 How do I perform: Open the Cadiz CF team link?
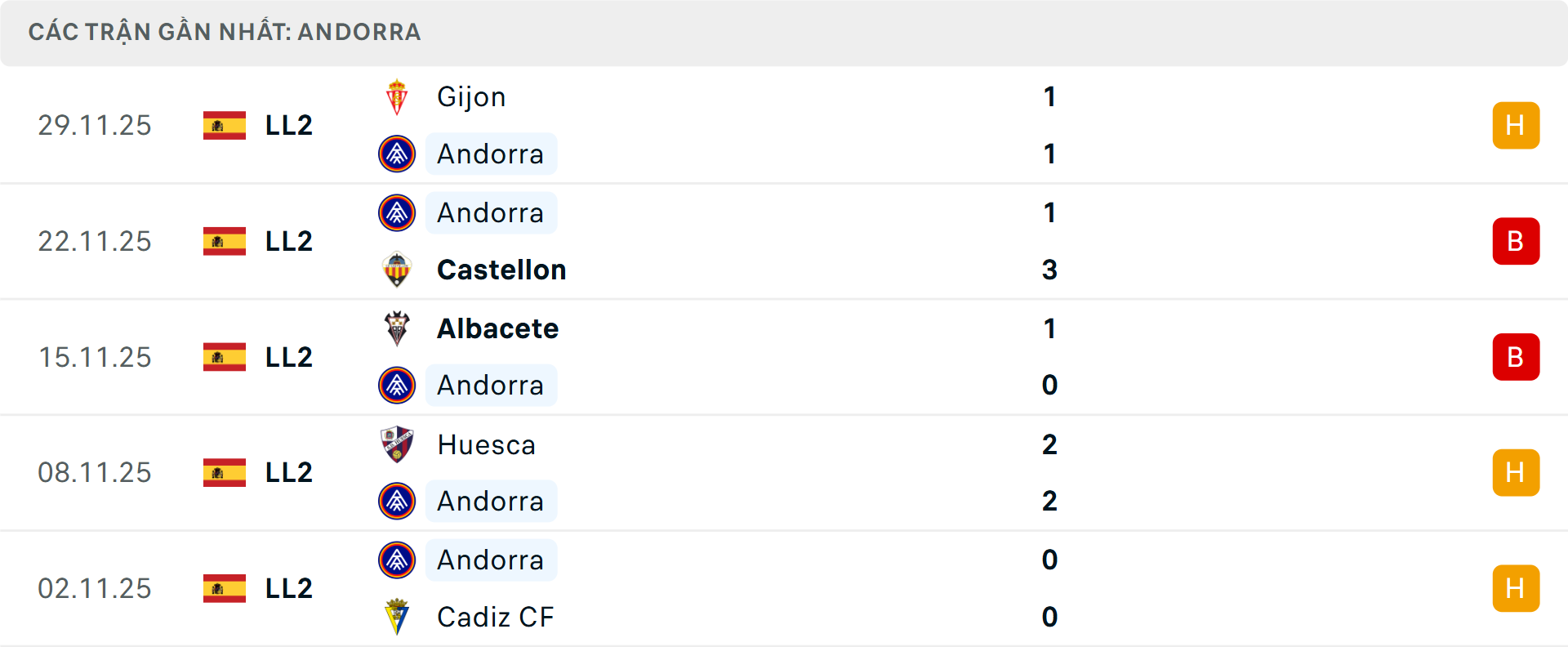coord(495,617)
